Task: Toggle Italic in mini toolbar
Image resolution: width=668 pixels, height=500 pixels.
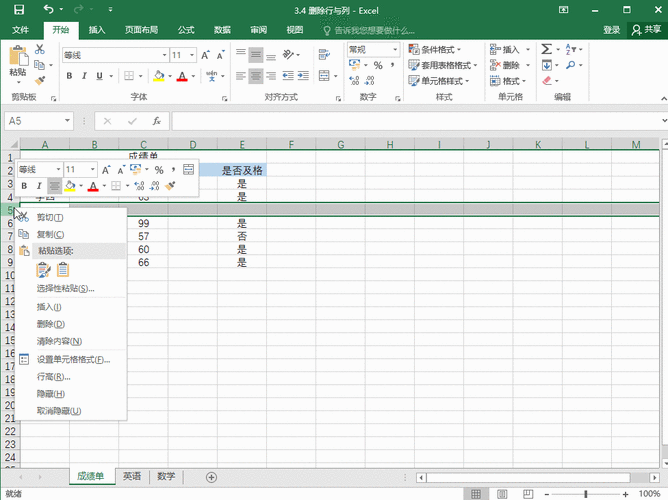Action: [x=39, y=186]
